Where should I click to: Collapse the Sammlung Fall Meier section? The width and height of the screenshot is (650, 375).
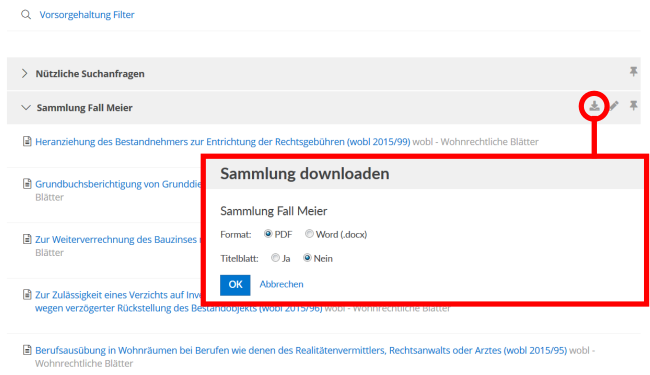pos(26,108)
